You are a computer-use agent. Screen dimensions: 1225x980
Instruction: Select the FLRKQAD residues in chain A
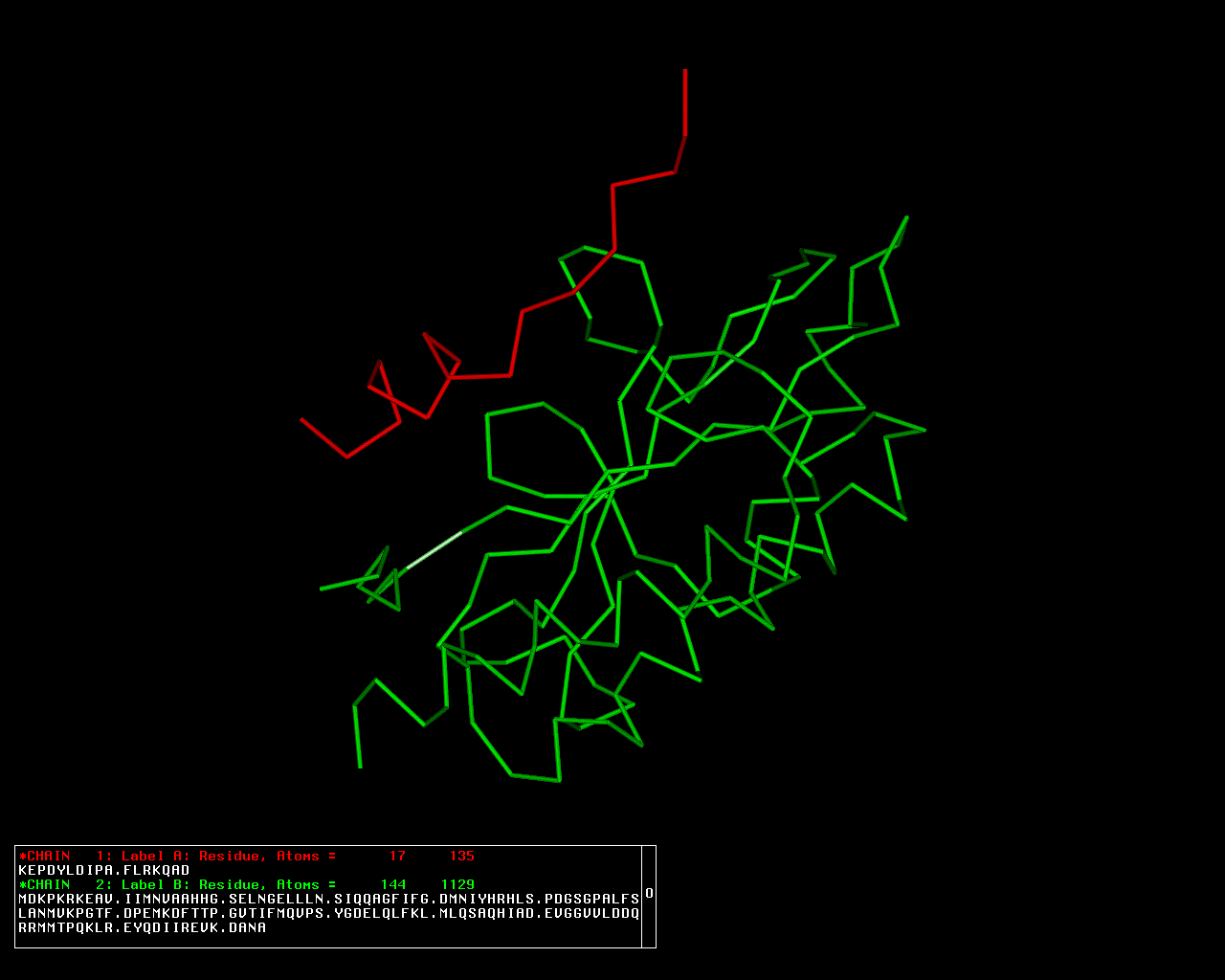tap(156, 870)
